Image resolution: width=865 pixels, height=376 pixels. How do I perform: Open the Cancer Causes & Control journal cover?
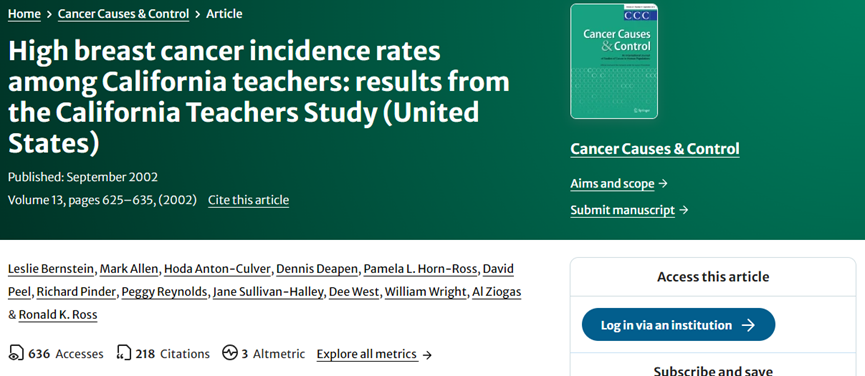pyautogui.click(x=614, y=61)
